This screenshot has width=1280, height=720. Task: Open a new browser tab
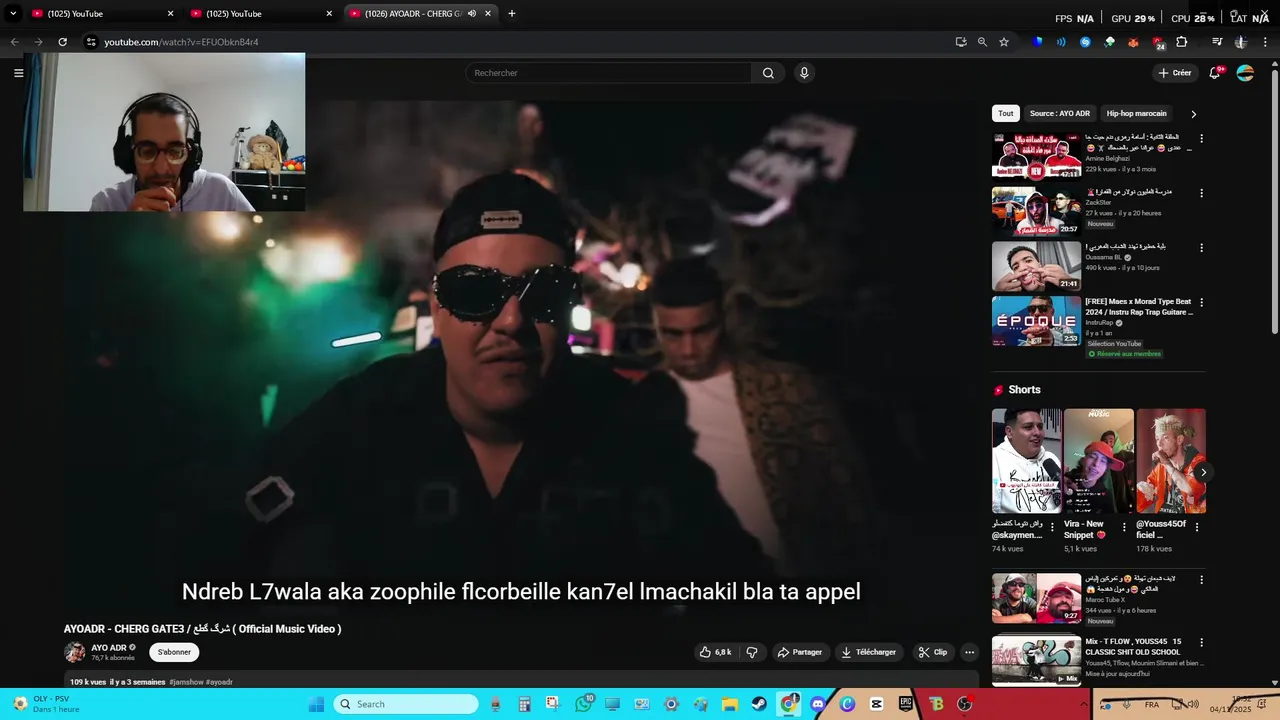(512, 14)
